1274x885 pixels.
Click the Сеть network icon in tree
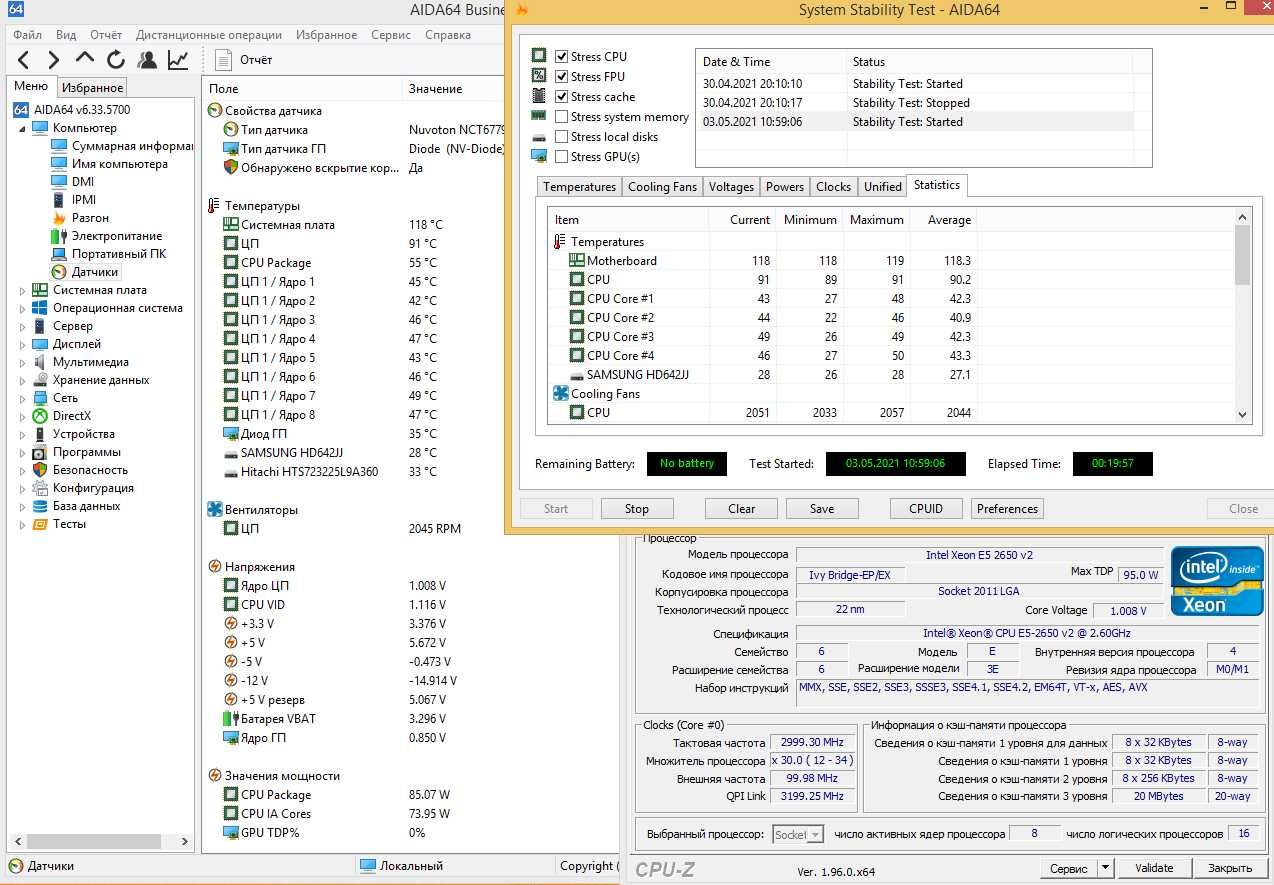click(40, 398)
